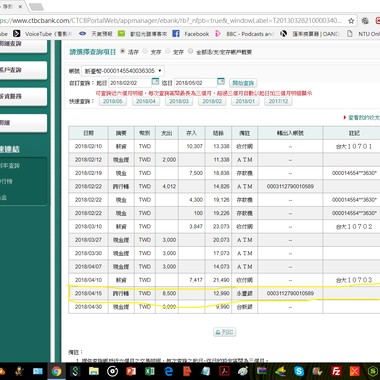Click the start date field 2018/02/02
Screen dimensions: 380x380
pos(130,83)
